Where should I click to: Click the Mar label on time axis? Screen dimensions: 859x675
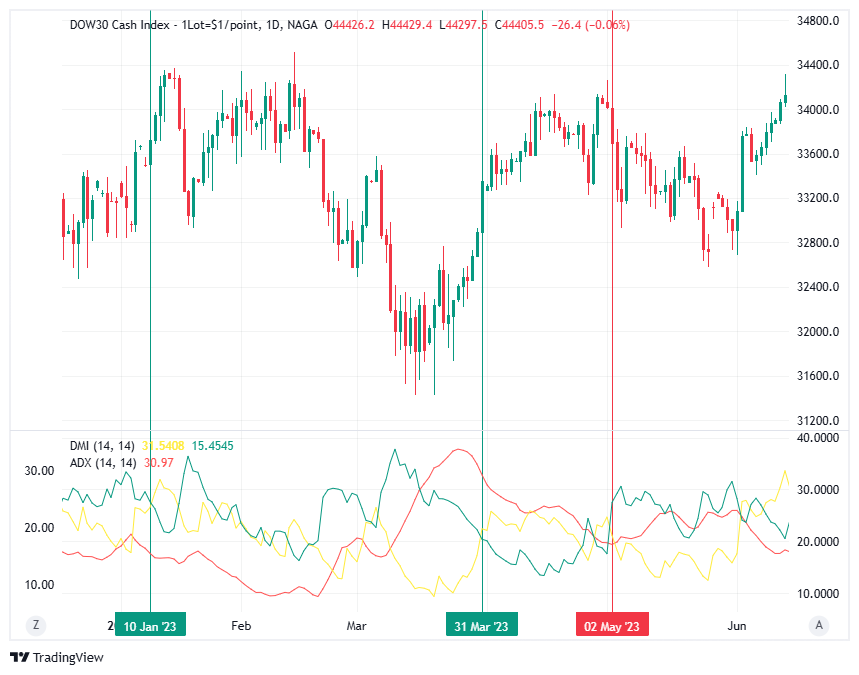(x=356, y=626)
